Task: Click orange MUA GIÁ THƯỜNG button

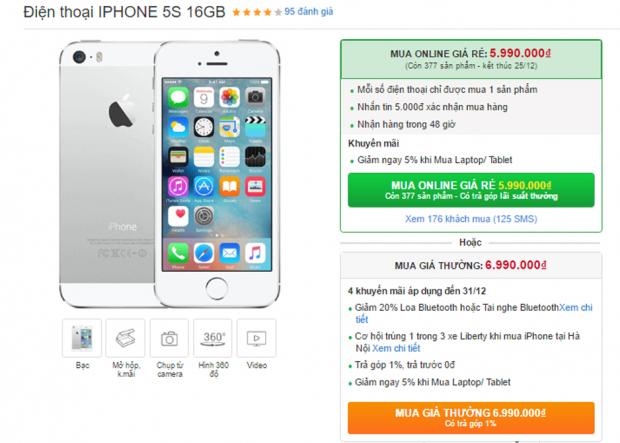Action: [x=471, y=418]
